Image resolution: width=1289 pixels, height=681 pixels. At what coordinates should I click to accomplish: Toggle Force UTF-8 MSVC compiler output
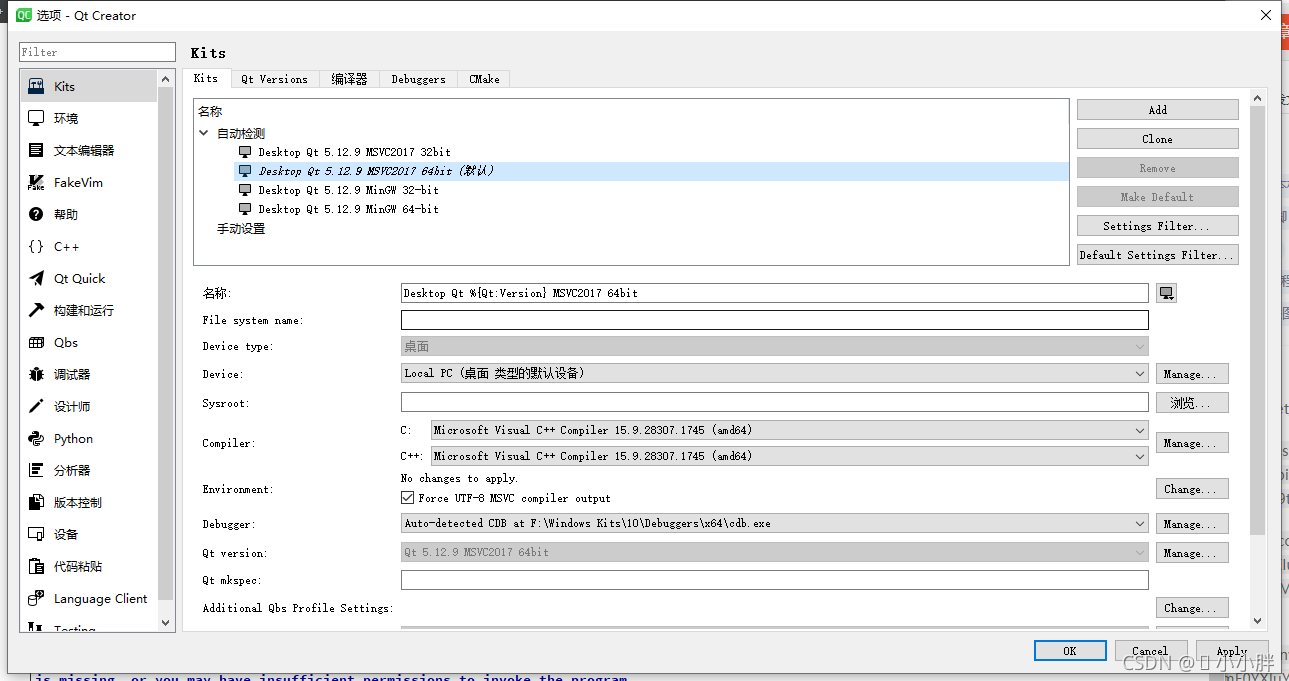(407, 497)
